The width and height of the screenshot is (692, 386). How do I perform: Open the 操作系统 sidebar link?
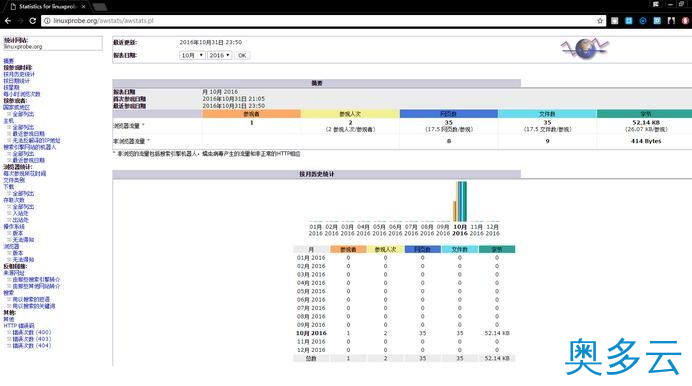click(x=14, y=226)
